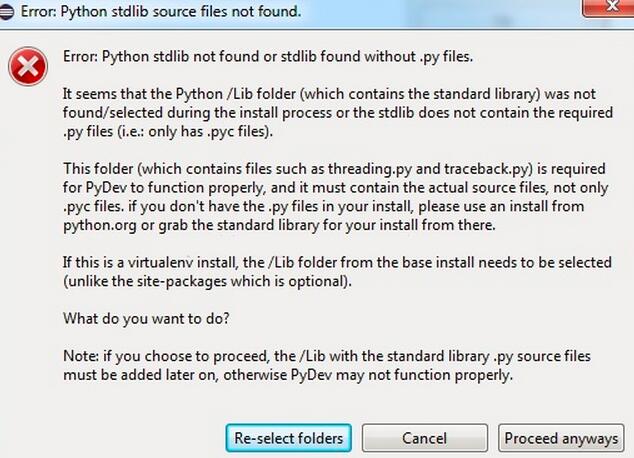Click the 'Error: Python stdlib not found' heading line
This screenshot has height=458, width=634.
(x=268, y=55)
